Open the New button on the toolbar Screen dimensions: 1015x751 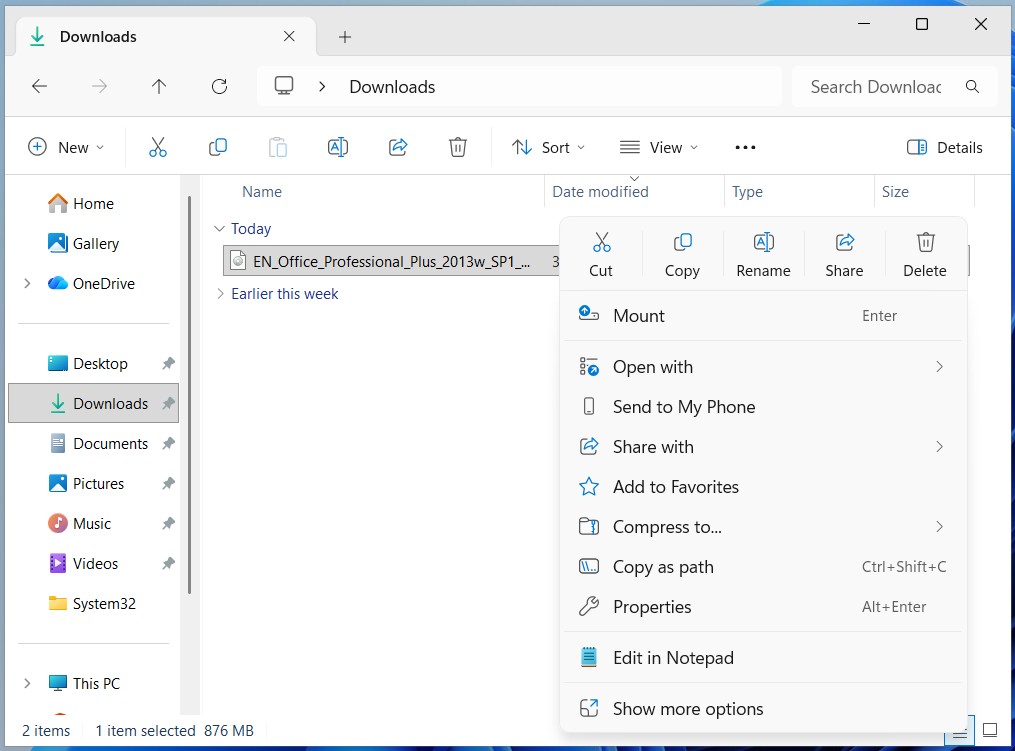(65, 147)
